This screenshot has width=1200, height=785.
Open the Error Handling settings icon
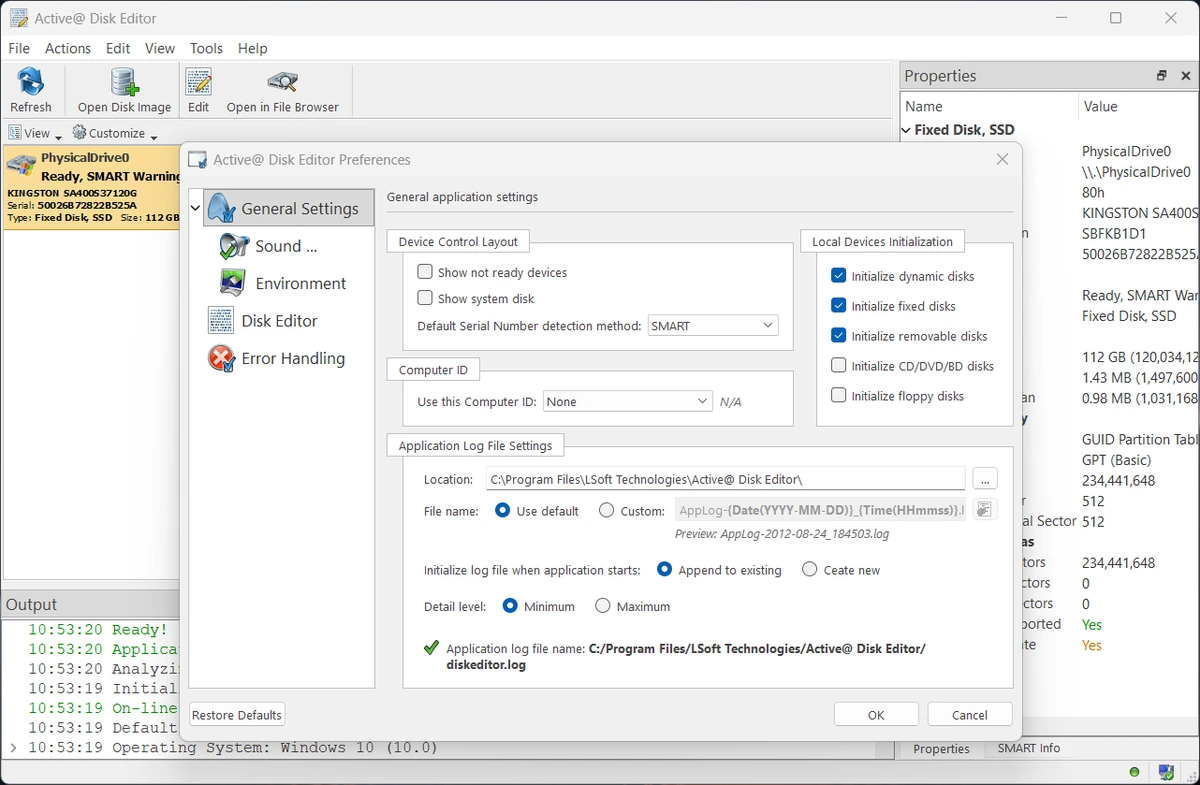pos(221,358)
